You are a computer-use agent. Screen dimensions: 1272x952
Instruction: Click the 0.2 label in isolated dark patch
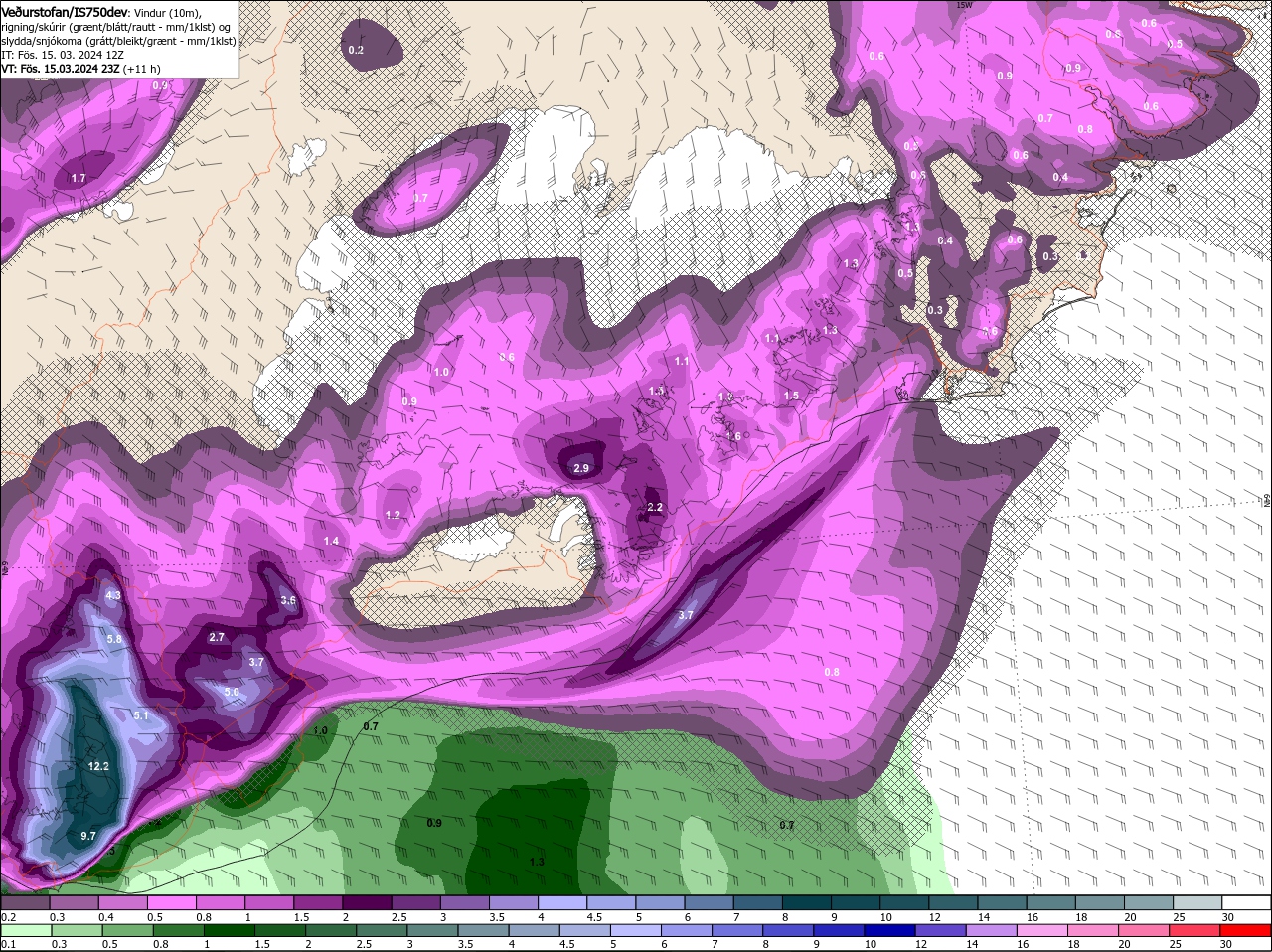tap(356, 50)
